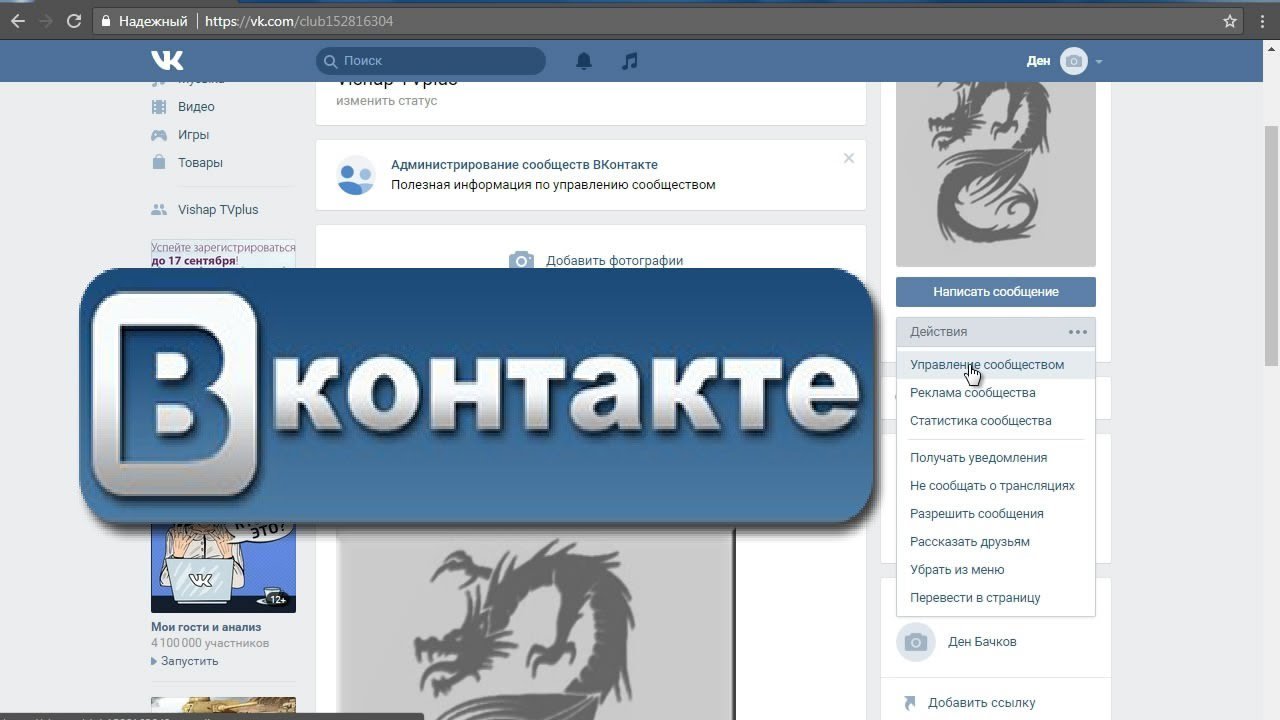Expand the Ден profile dropdown arrow
Viewport: 1280px width, 720px height.
[1099, 62]
